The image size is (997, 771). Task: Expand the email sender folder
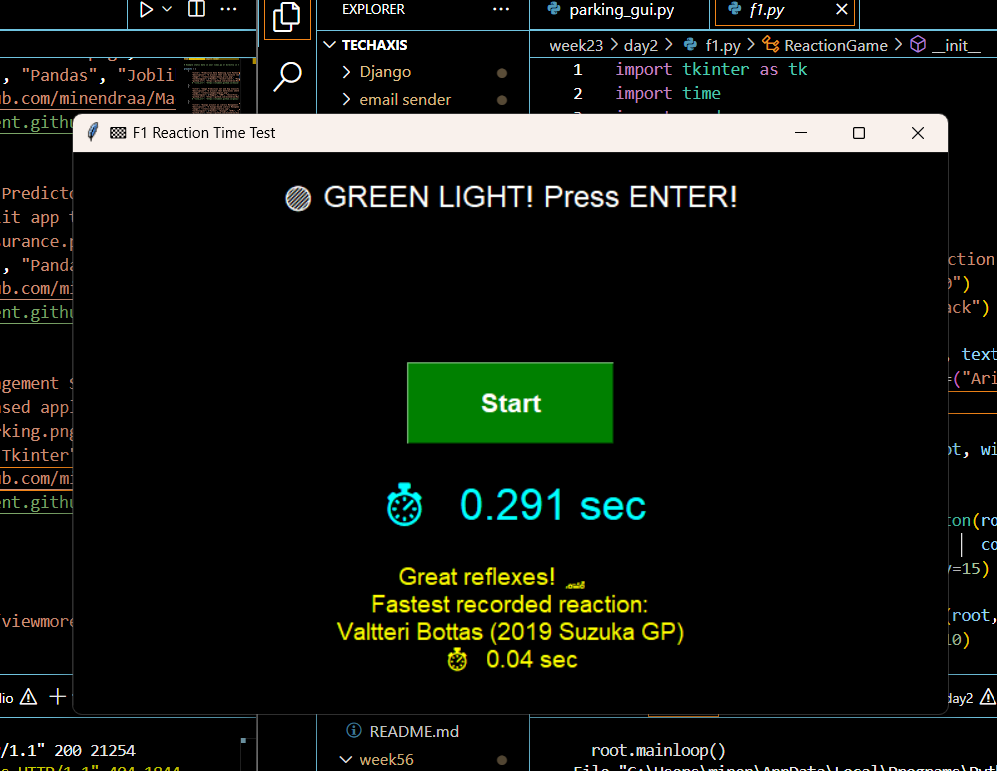click(345, 100)
